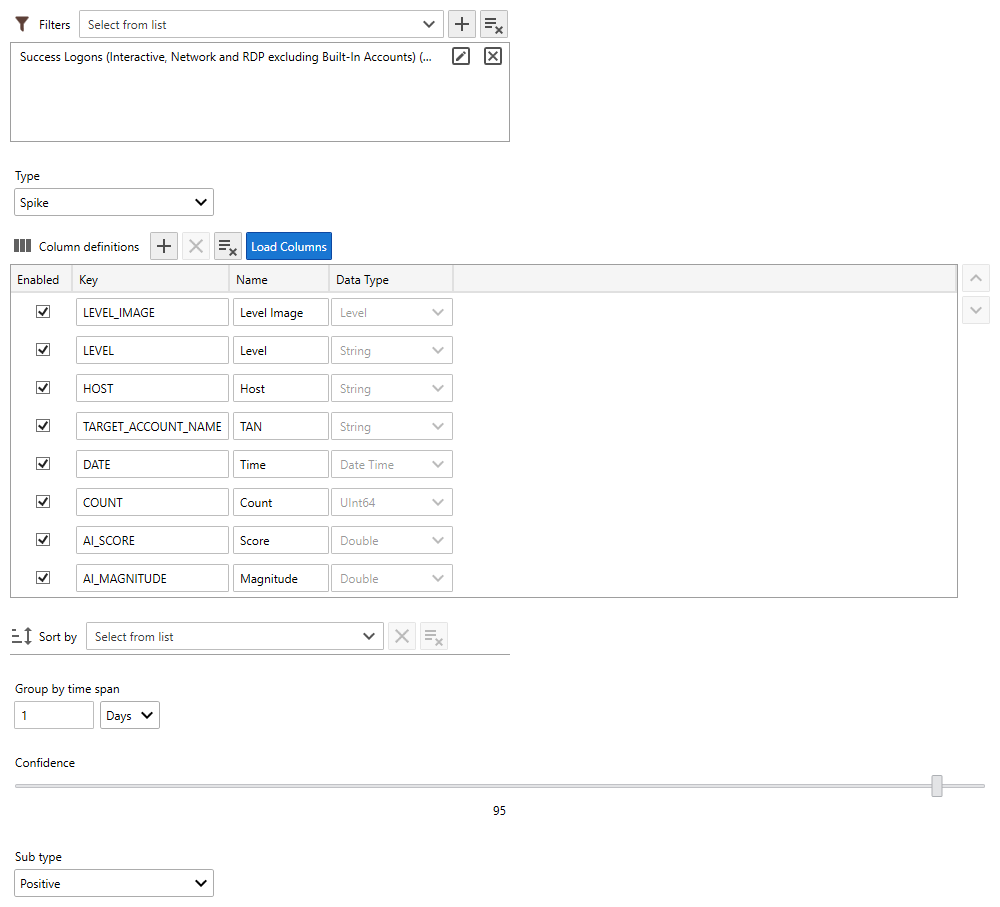The width and height of the screenshot is (1000, 907).
Task: Click the Load Columns button
Action: point(288,246)
